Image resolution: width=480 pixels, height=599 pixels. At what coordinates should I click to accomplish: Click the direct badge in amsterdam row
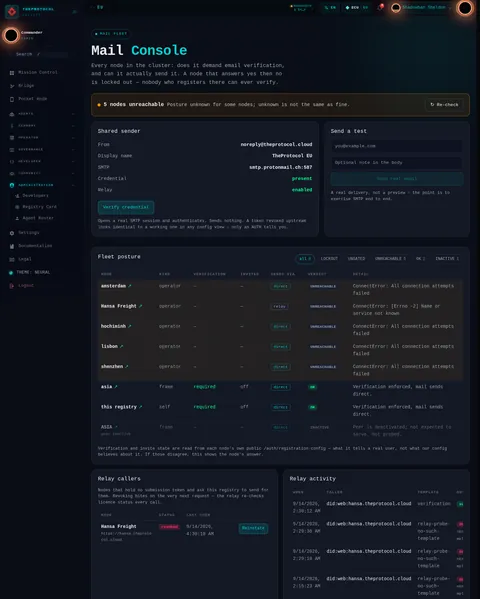click(x=281, y=287)
